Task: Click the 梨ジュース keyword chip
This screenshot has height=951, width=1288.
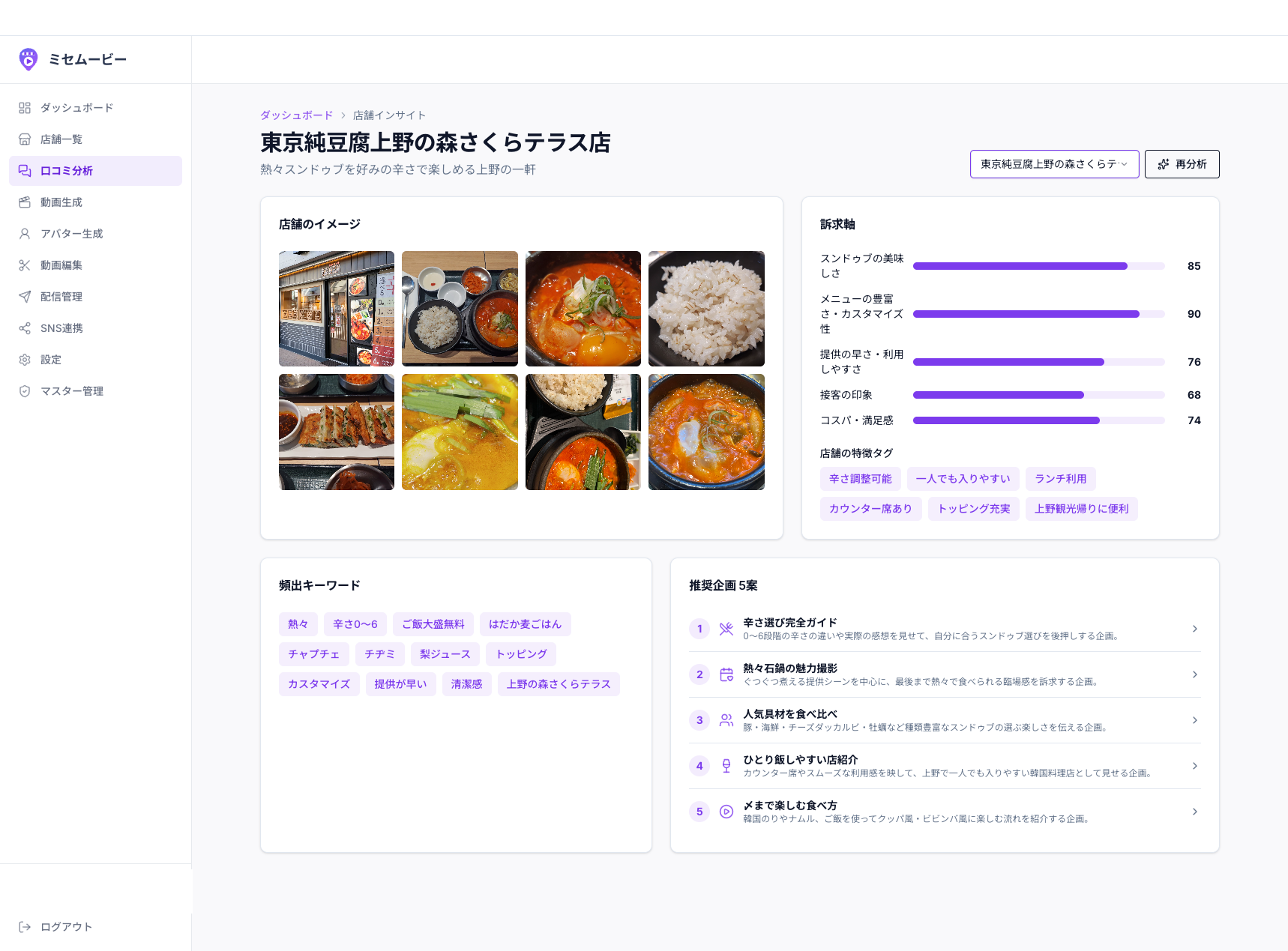Action: (445, 654)
